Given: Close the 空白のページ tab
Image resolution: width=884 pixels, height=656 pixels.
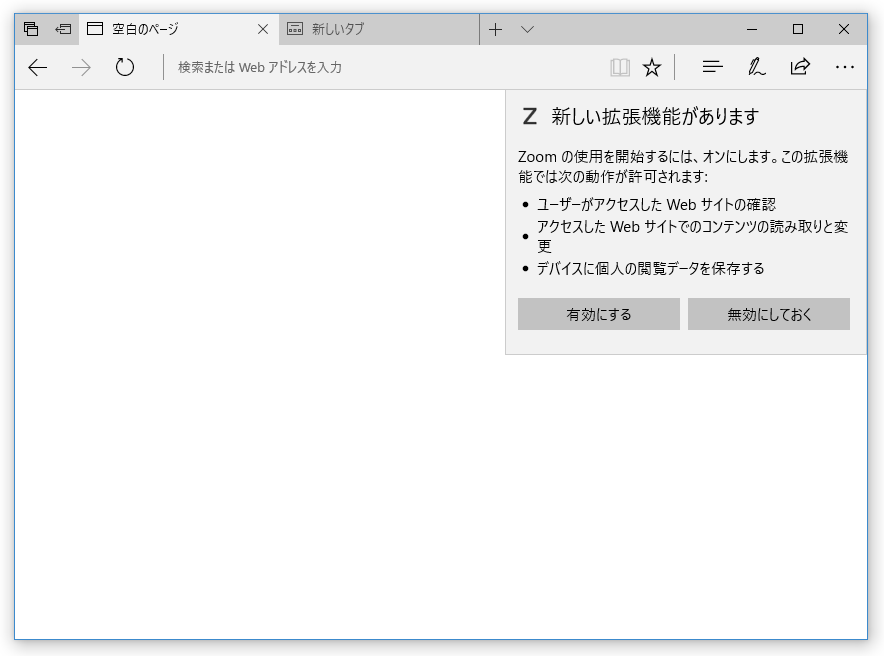Looking at the screenshot, I should coord(263,29).
